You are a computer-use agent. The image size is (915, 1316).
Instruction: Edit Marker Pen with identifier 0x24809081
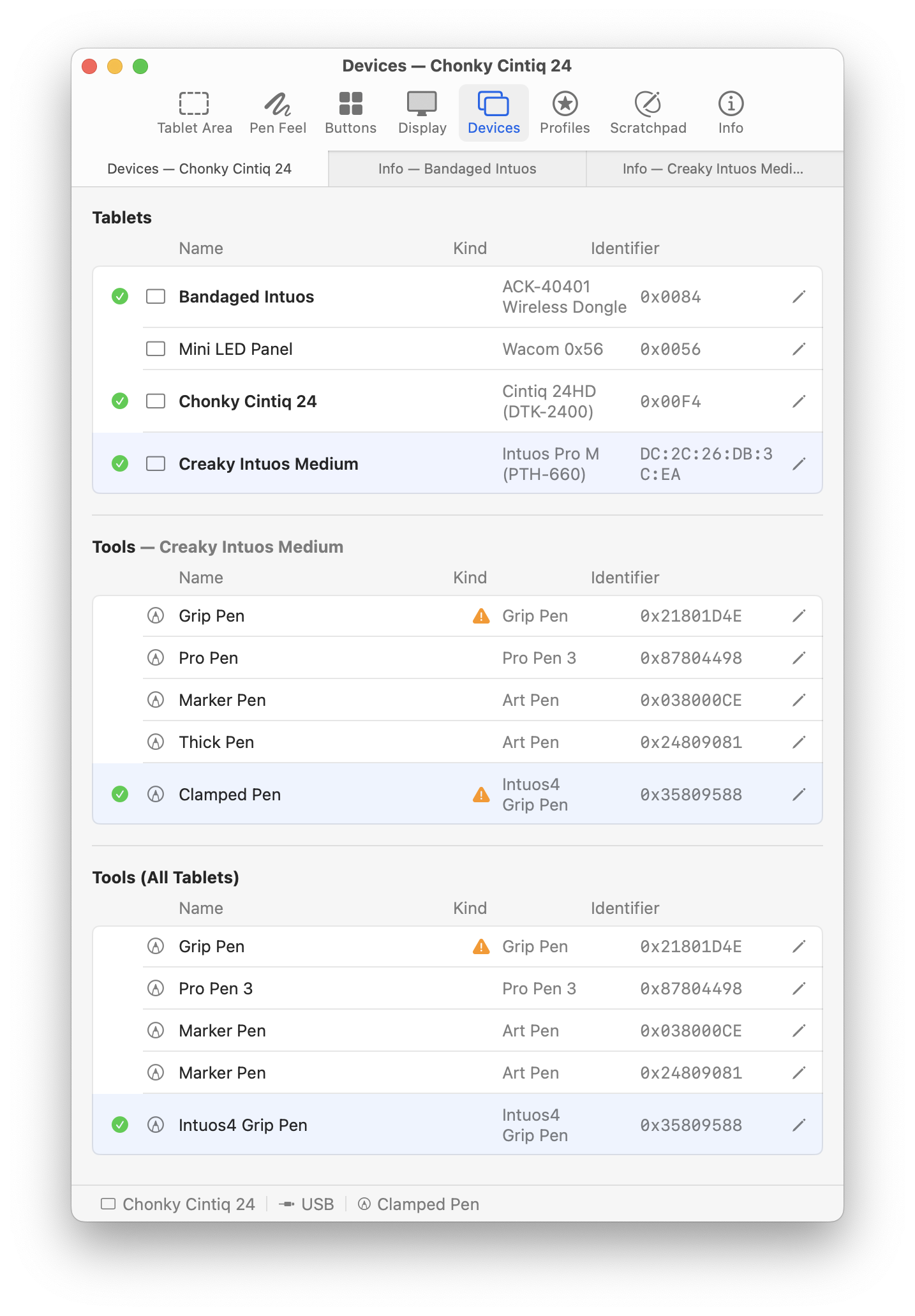coord(799,1073)
